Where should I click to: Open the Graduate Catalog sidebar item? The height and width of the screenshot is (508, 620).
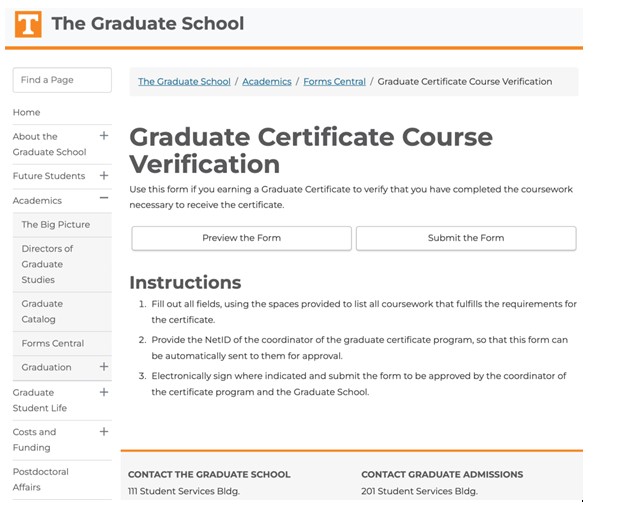(x=42, y=311)
